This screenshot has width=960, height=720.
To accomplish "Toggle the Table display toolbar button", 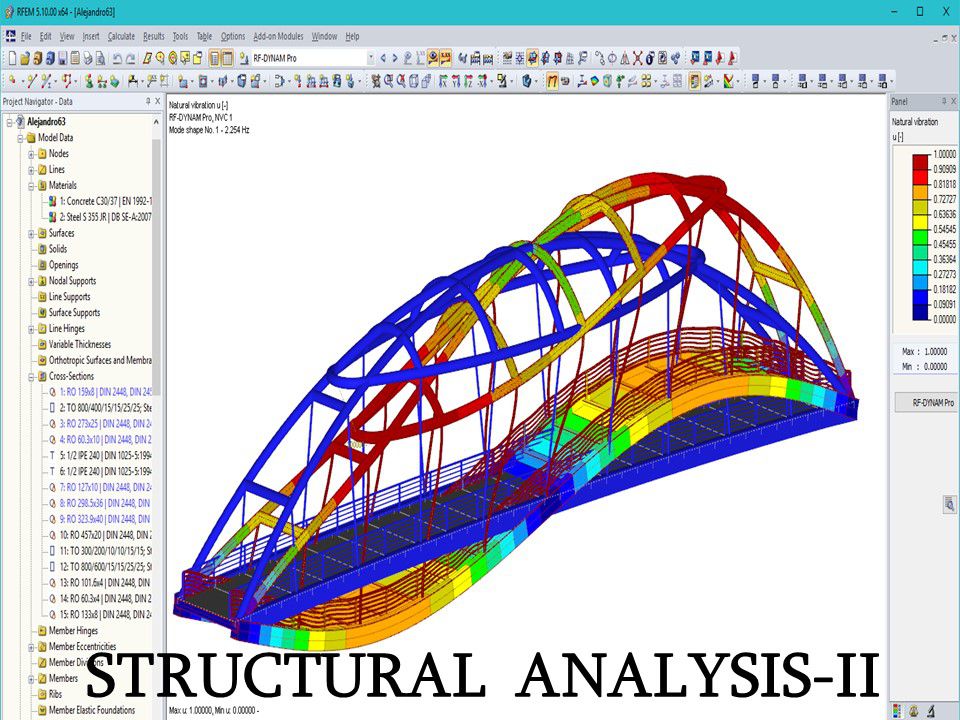I will pos(228,59).
